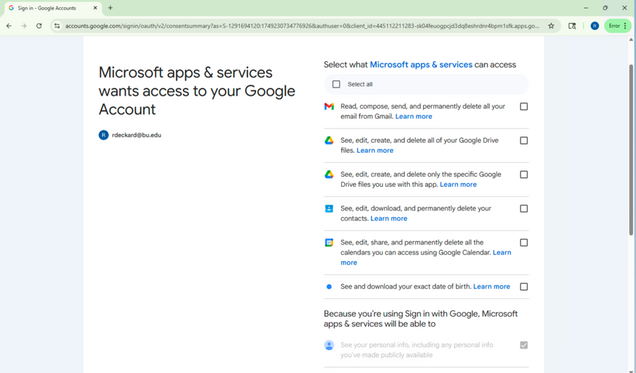Click the Microsoft apps & services link

[x=421, y=65]
